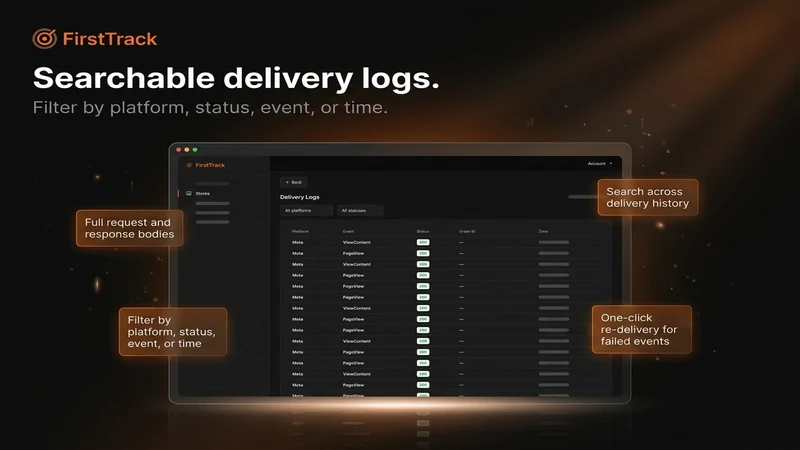The image size is (800, 450).
Task: Click the Order ID column header
Action: pos(467,231)
